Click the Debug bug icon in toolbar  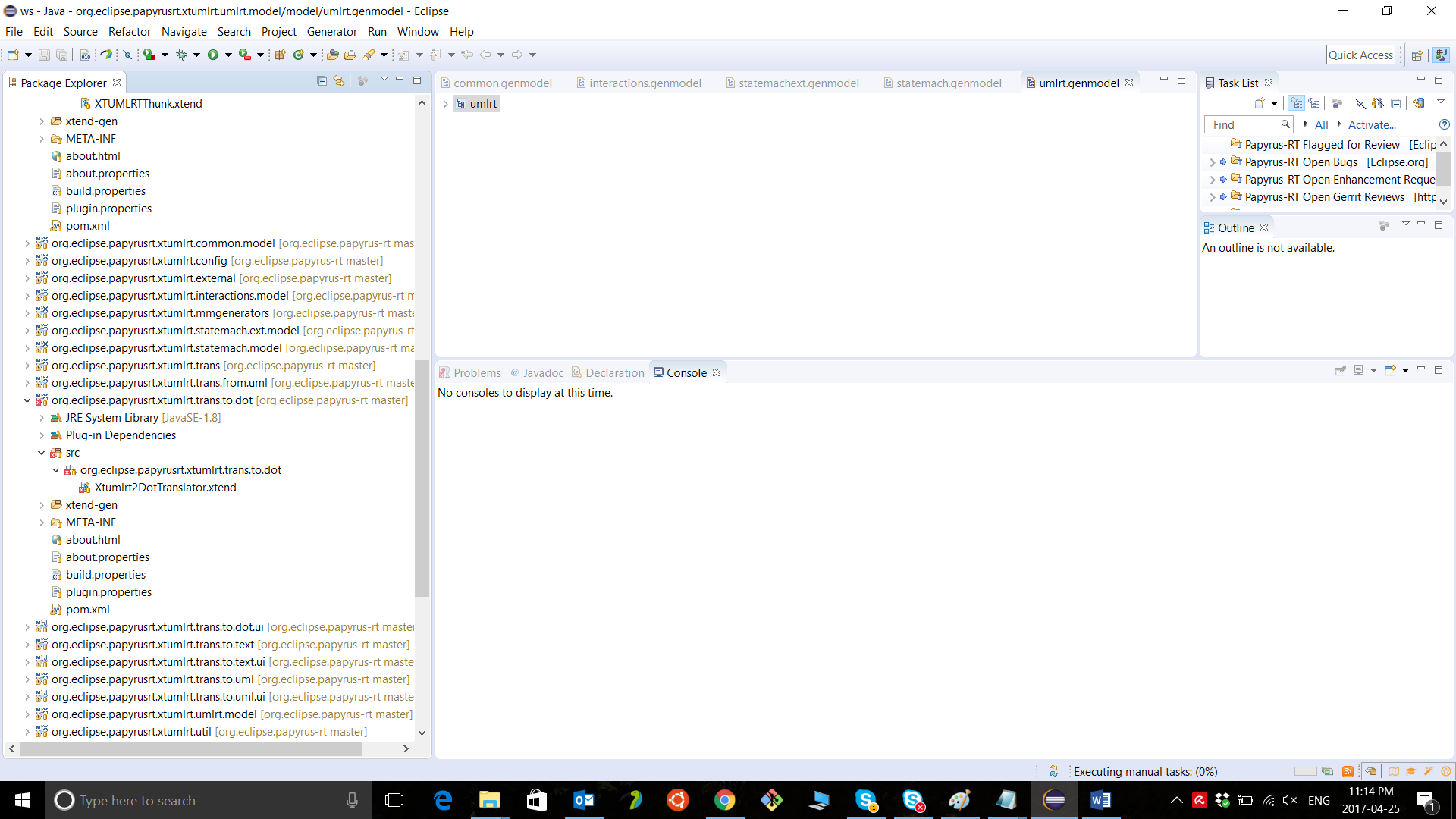[181, 55]
